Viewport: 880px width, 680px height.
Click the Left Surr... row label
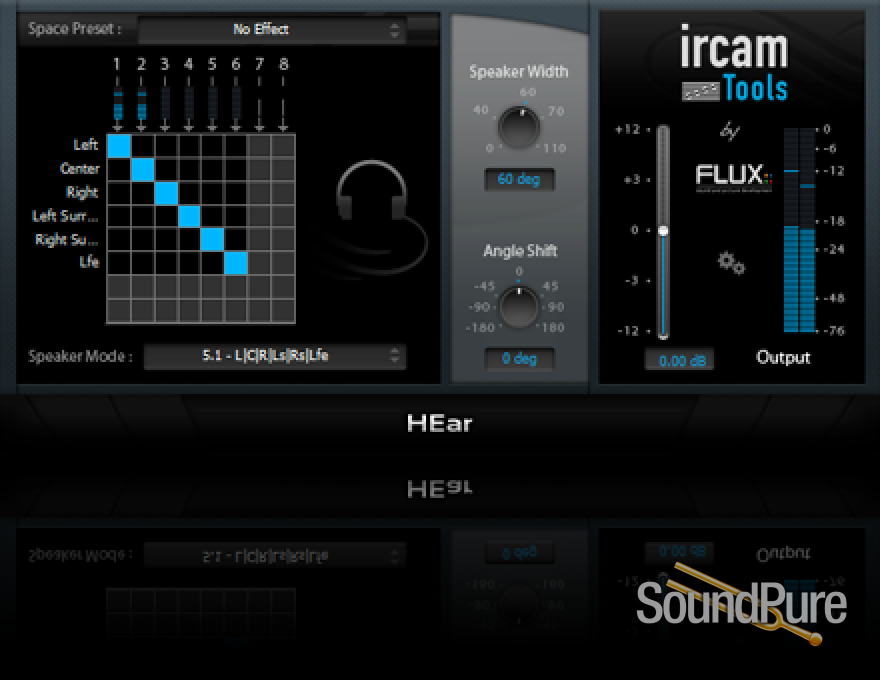[65, 216]
